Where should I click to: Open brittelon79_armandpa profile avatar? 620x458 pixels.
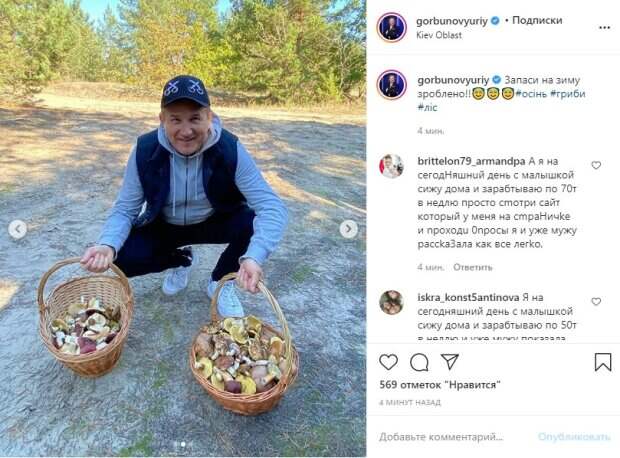(392, 166)
